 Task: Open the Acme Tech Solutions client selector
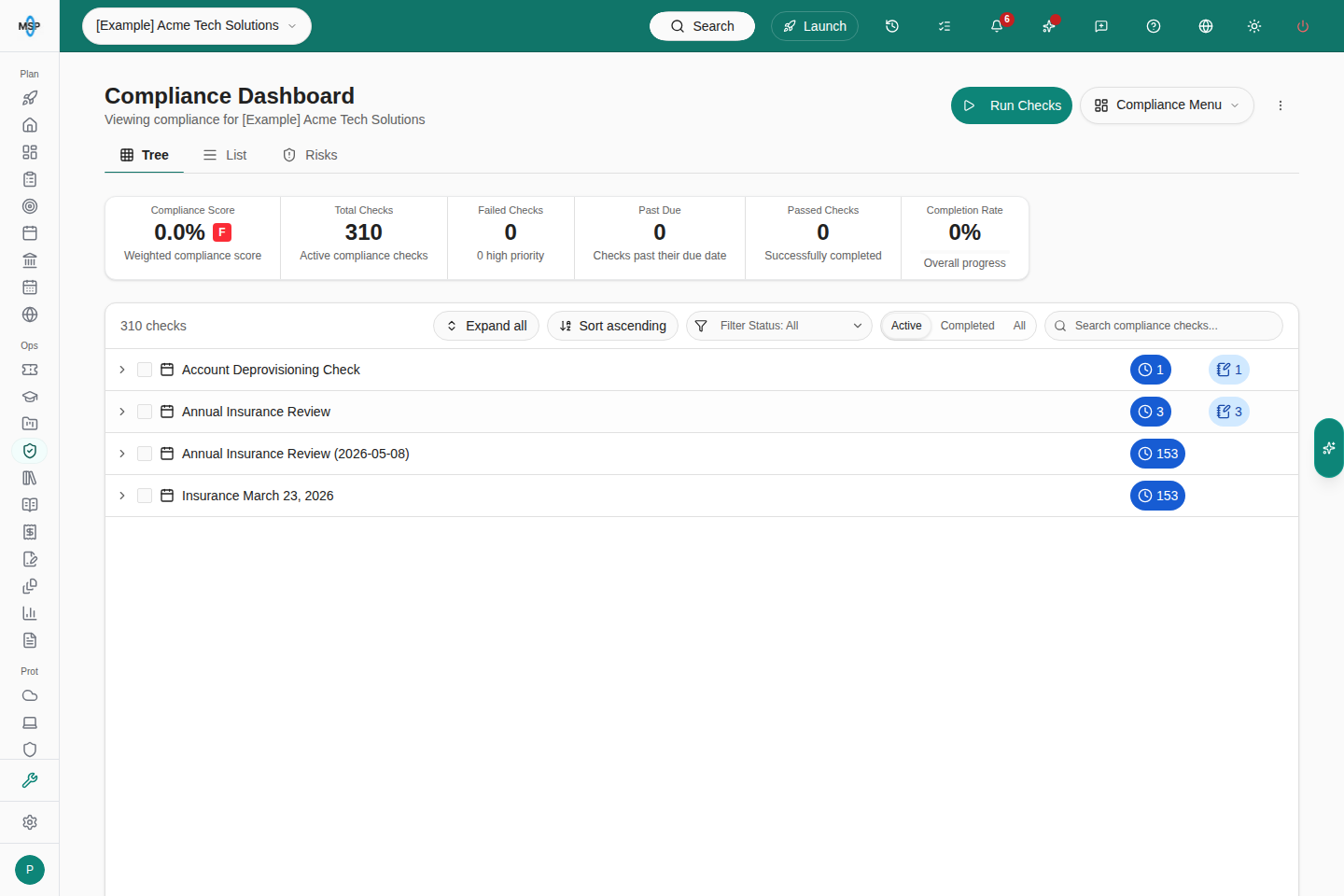click(197, 26)
